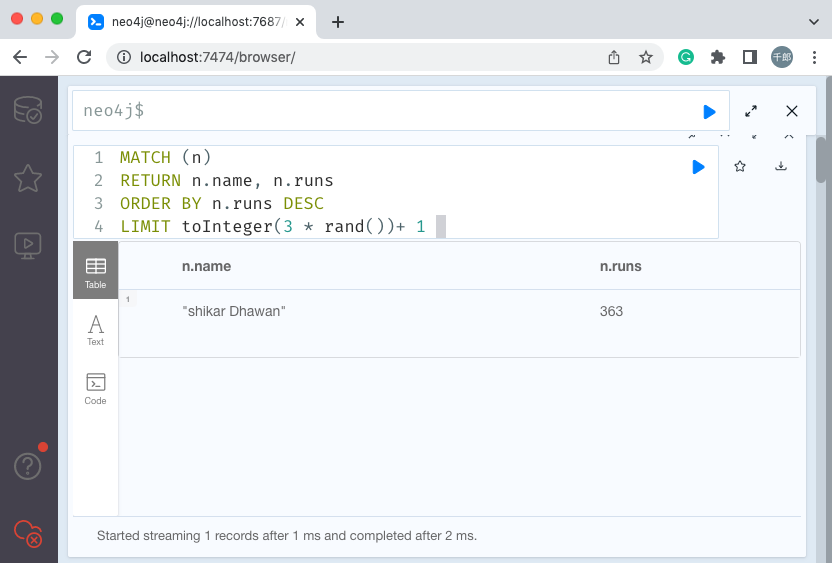Image resolution: width=832 pixels, height=563 pixels.
Task: Click the address bar localhost URL
Action: (x=218, y=57)
